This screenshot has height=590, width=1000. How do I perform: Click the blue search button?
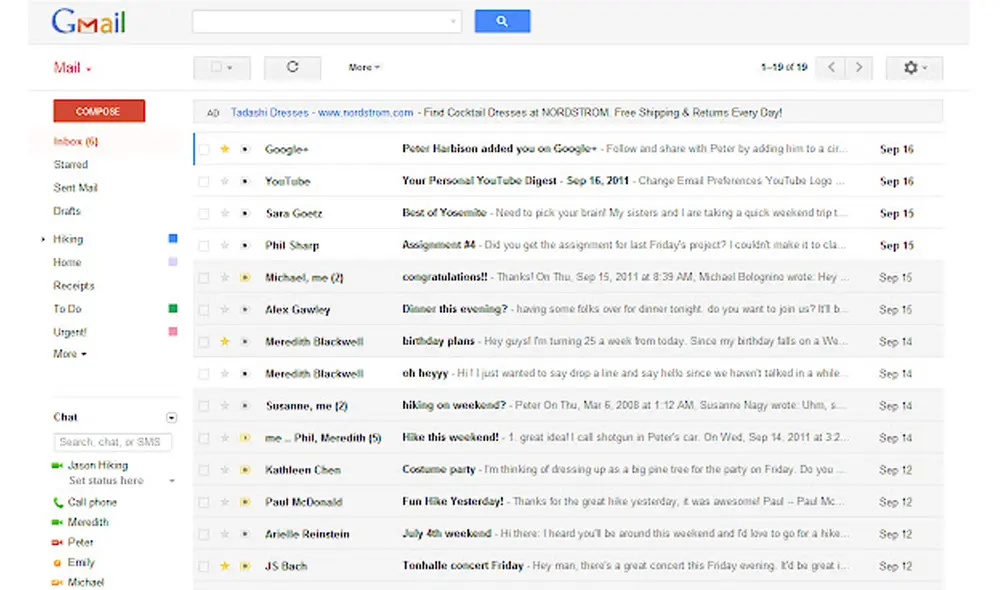click(502, 21)
